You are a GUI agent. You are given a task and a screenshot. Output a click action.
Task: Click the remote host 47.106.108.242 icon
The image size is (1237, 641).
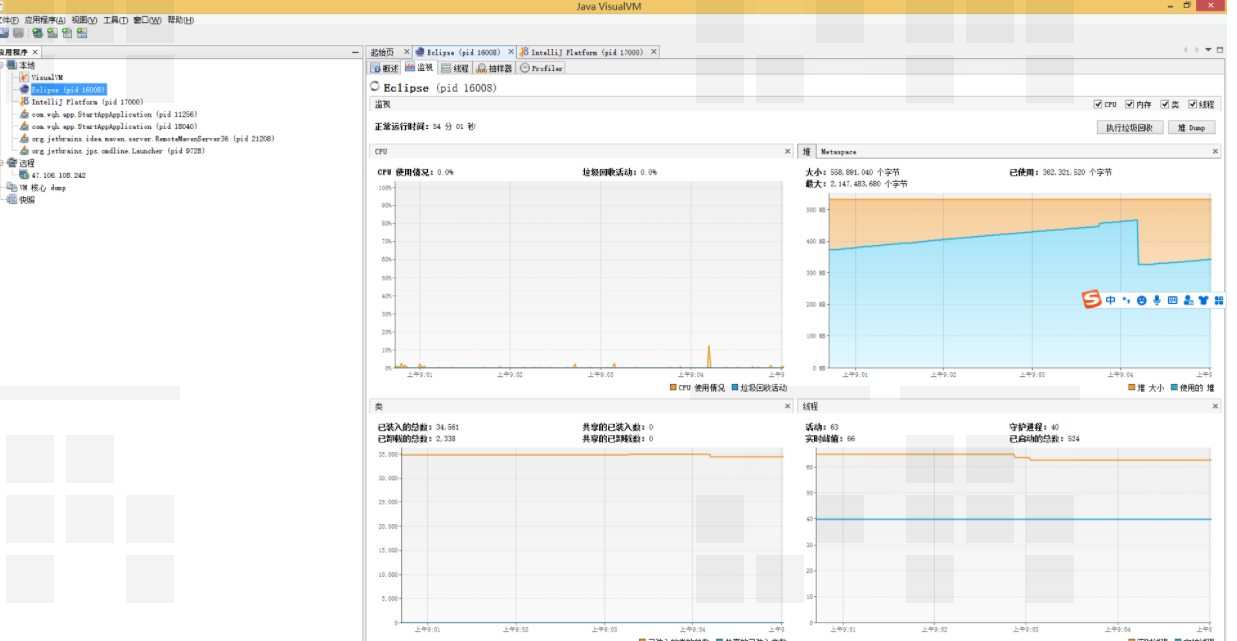pos(24,175)
